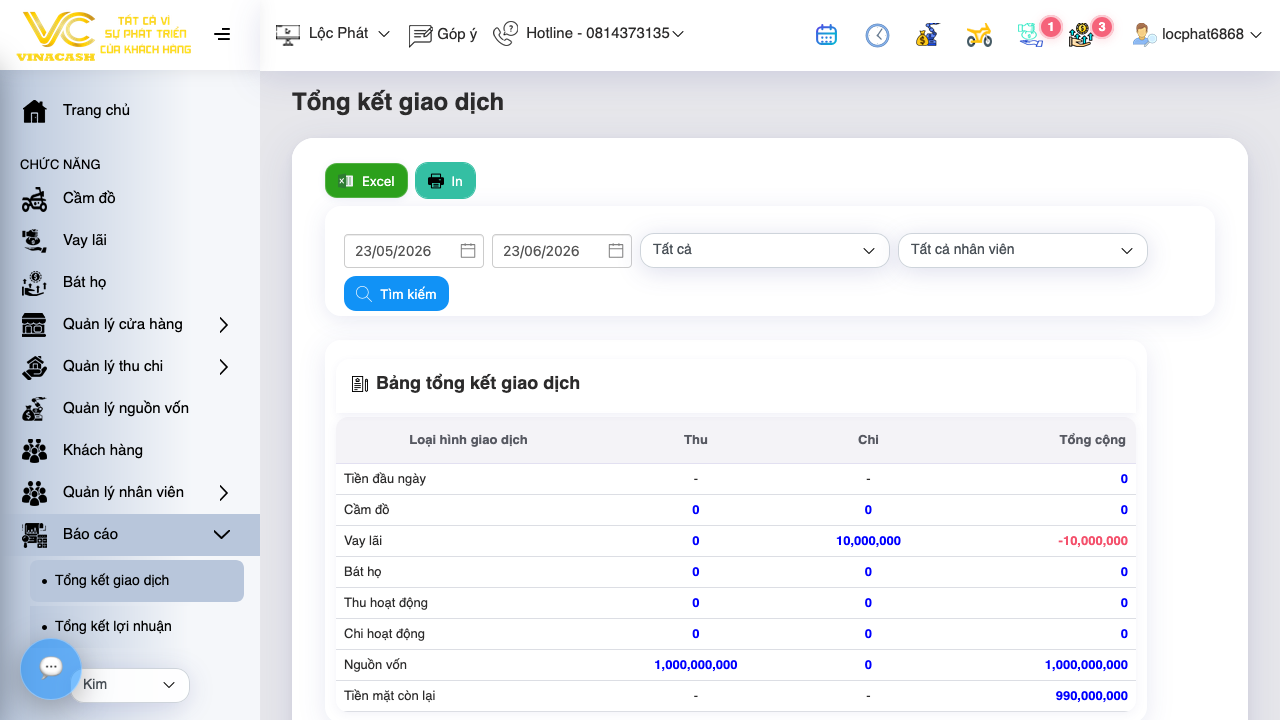
Task: Click the Tìm kiếm search button
Action: tap(396, 294)
